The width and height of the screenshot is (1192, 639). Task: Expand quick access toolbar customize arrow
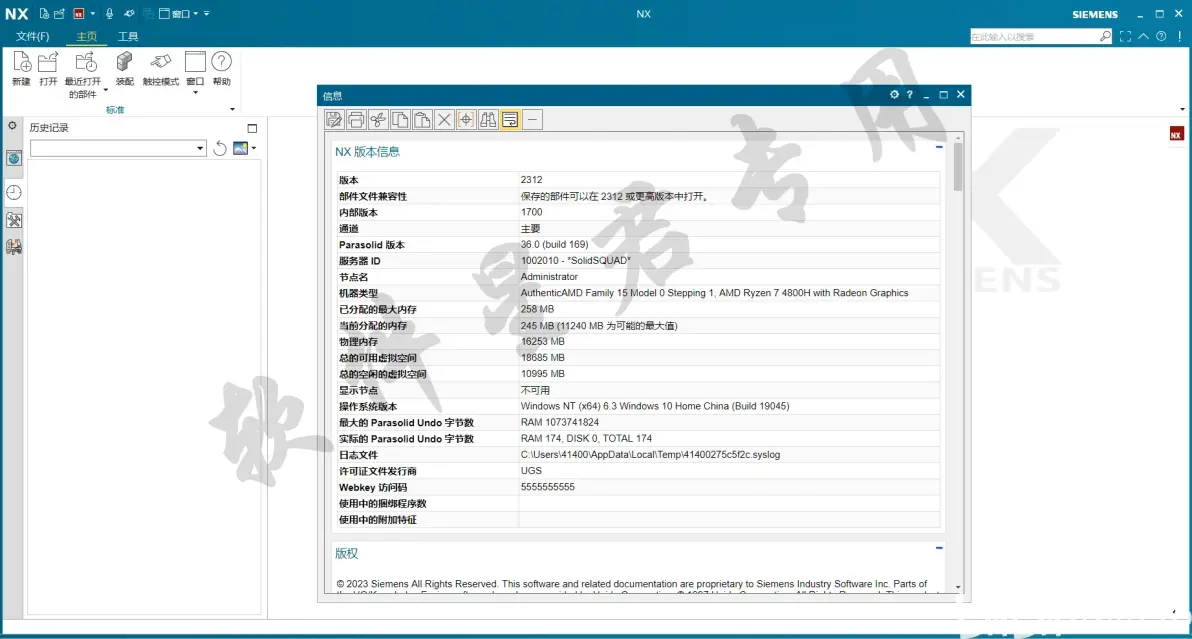point(207,14)
